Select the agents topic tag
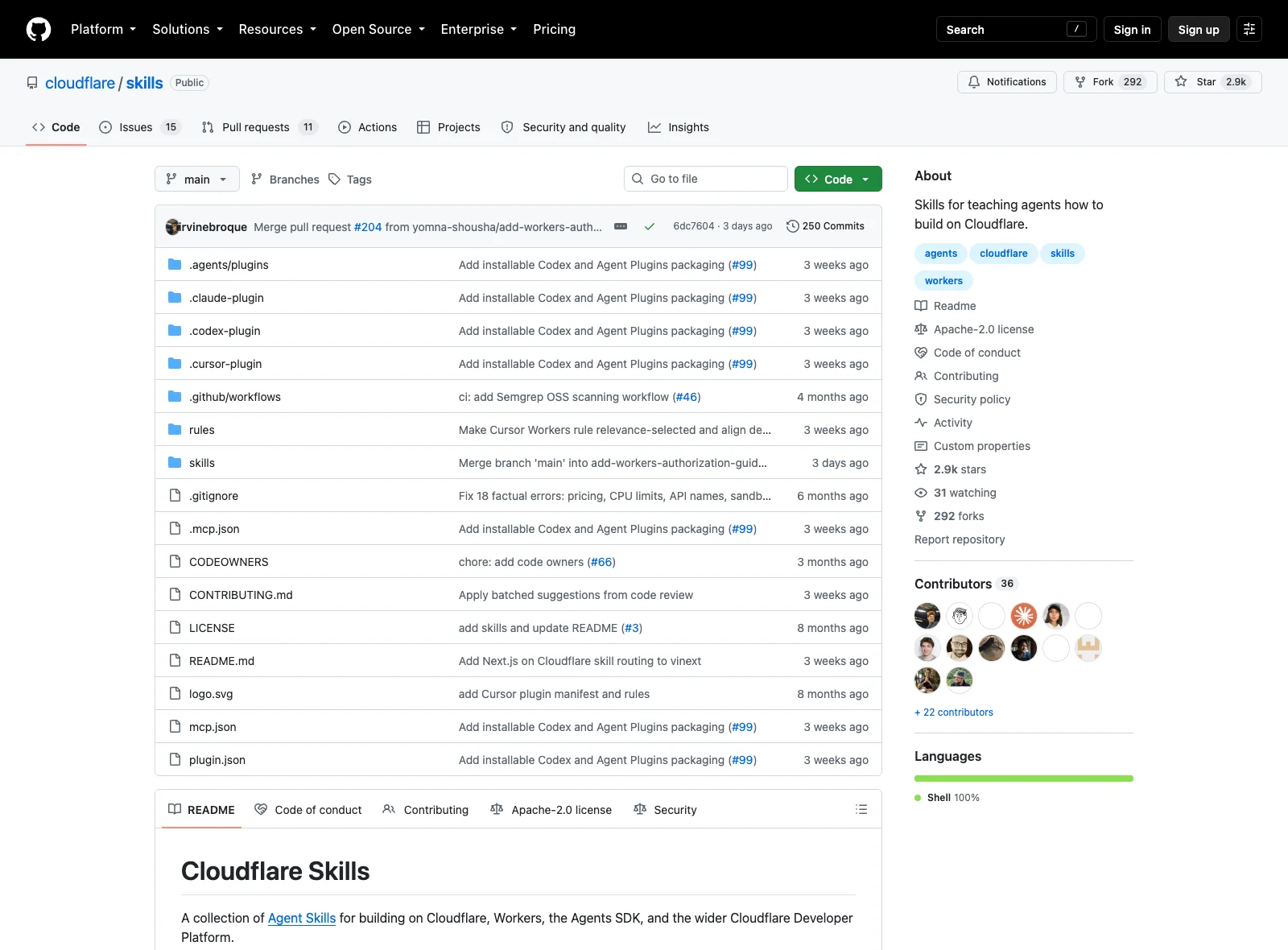Image resolution: width=1288 pixels, height=950 pixels. [941, 253]
